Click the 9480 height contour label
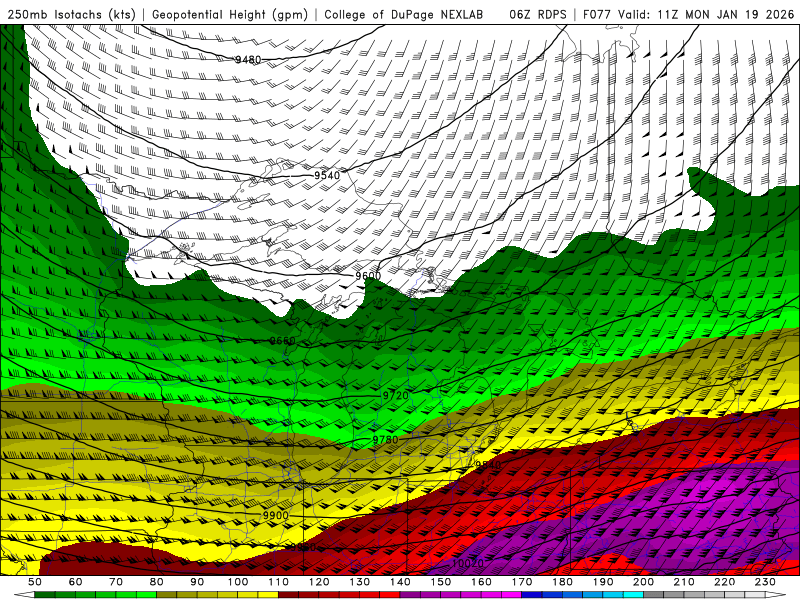 pos(248,60)
